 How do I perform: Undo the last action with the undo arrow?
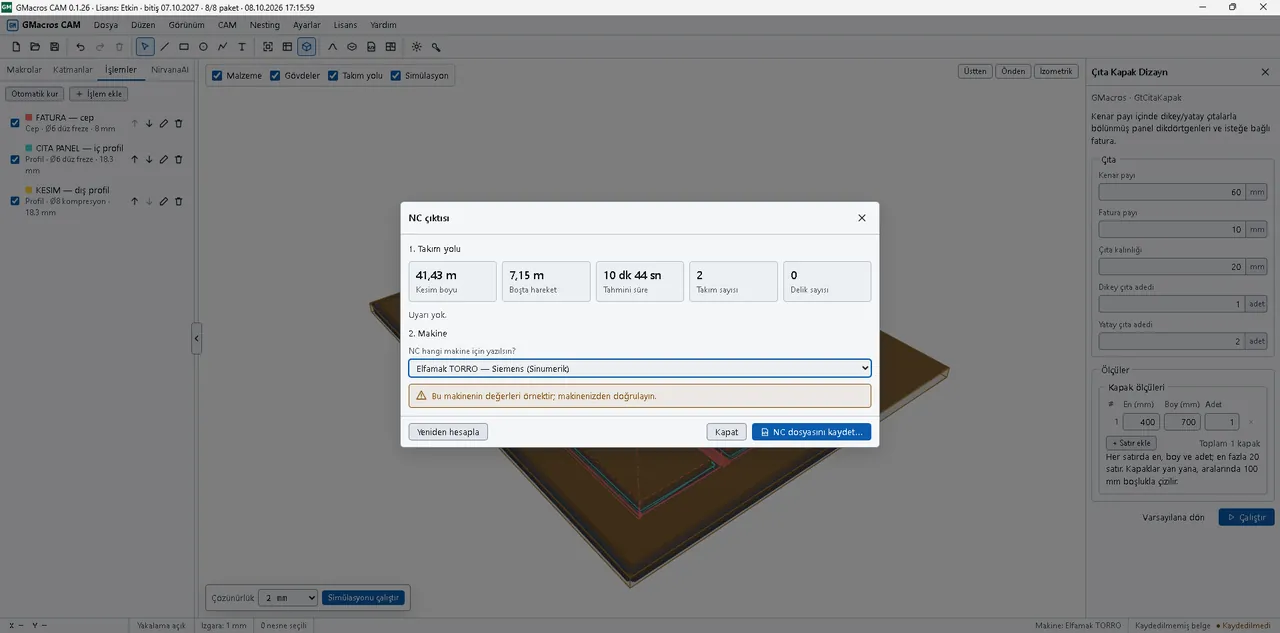click(81, 47)
